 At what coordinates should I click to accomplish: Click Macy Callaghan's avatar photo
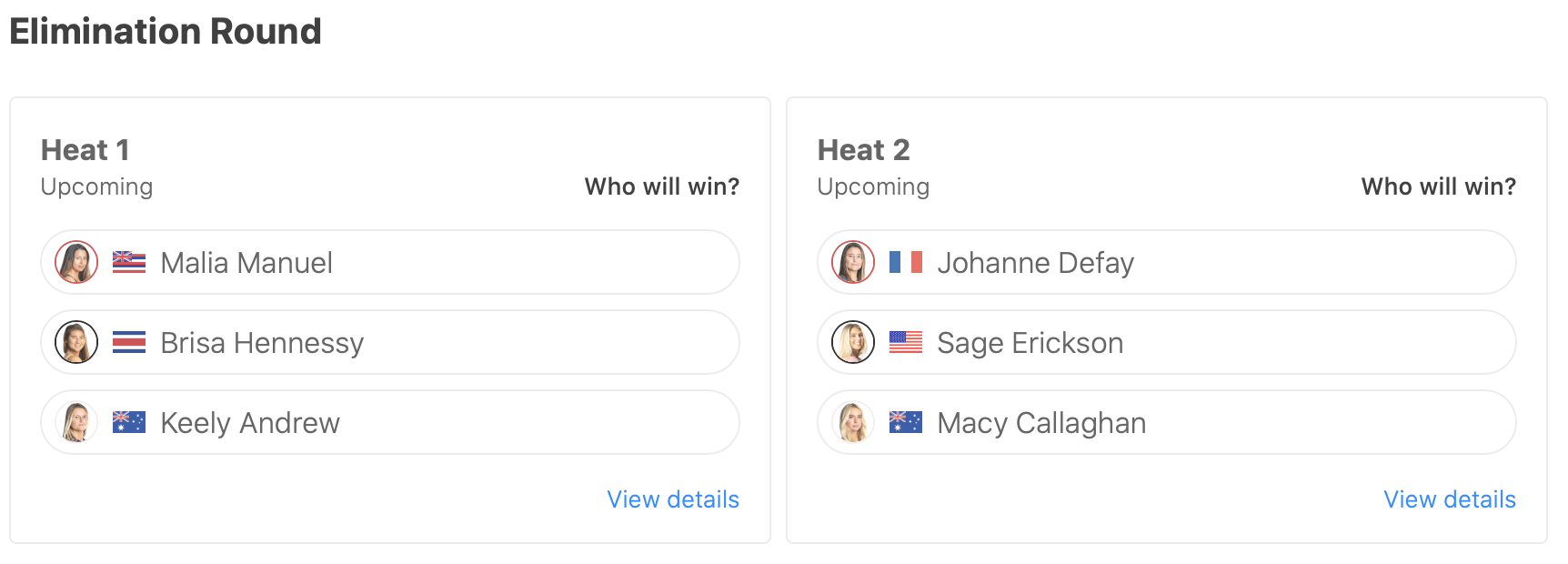853,422
